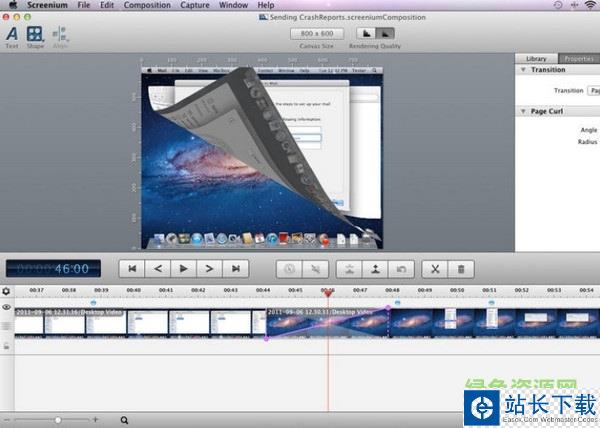Click the timeline settings gear icon

[6, 291]
